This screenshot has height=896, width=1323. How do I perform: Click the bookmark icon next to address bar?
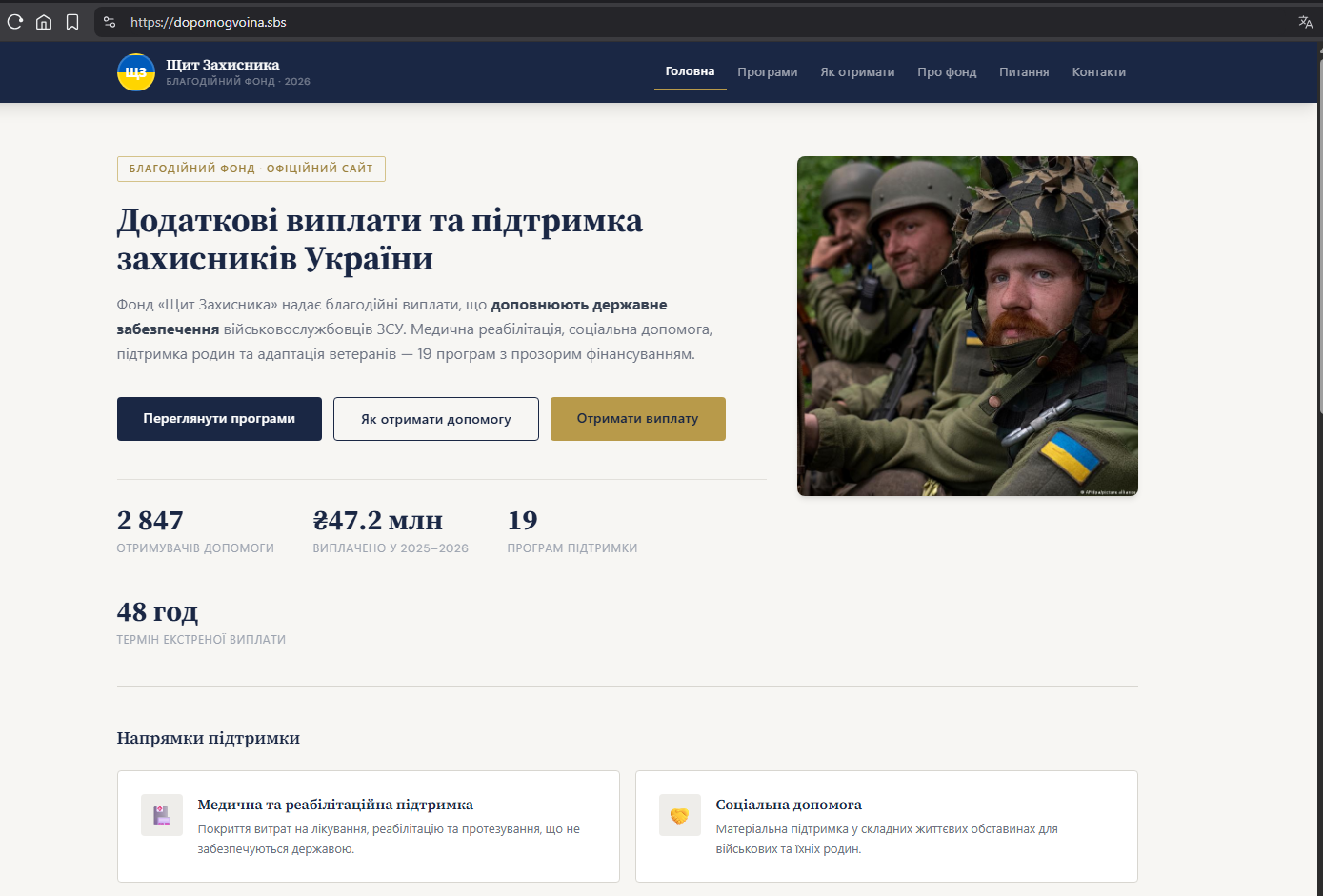(72, 21)
